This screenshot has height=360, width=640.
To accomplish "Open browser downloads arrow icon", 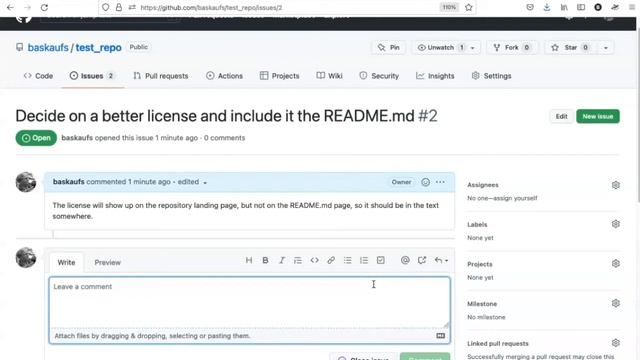I will pos(547,7).
